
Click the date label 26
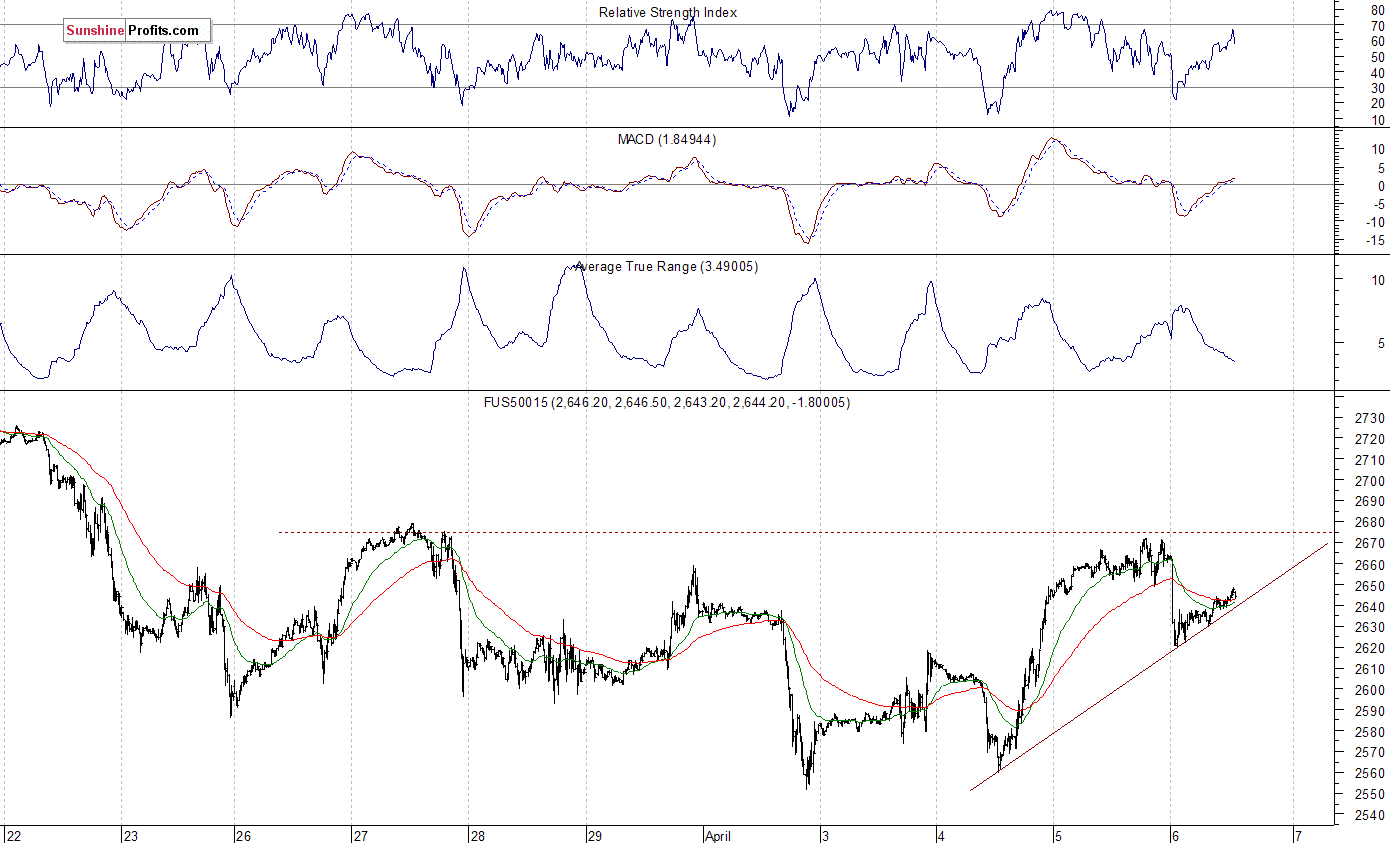click(x=243, y=834)
